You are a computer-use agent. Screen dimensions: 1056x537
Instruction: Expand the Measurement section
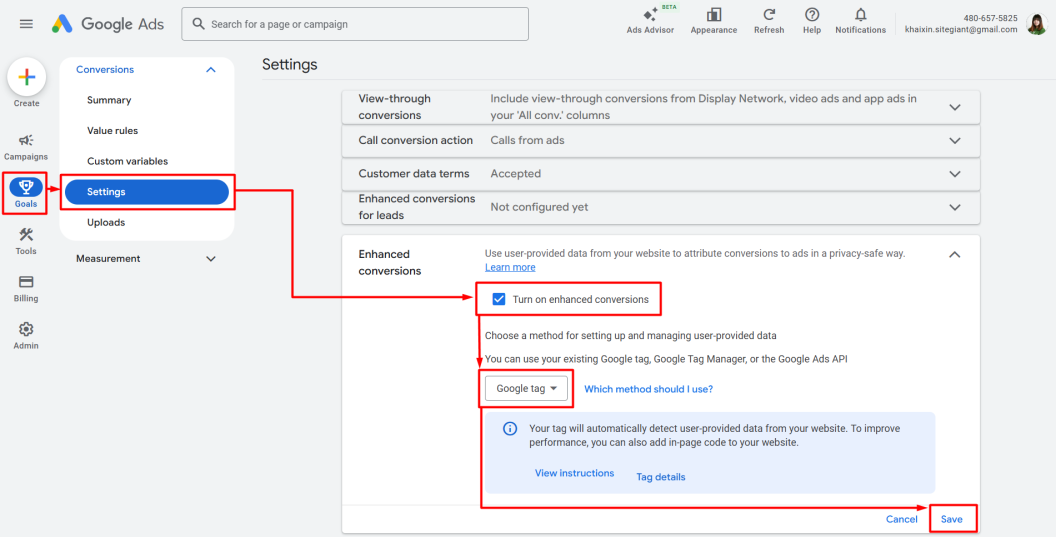210,259
